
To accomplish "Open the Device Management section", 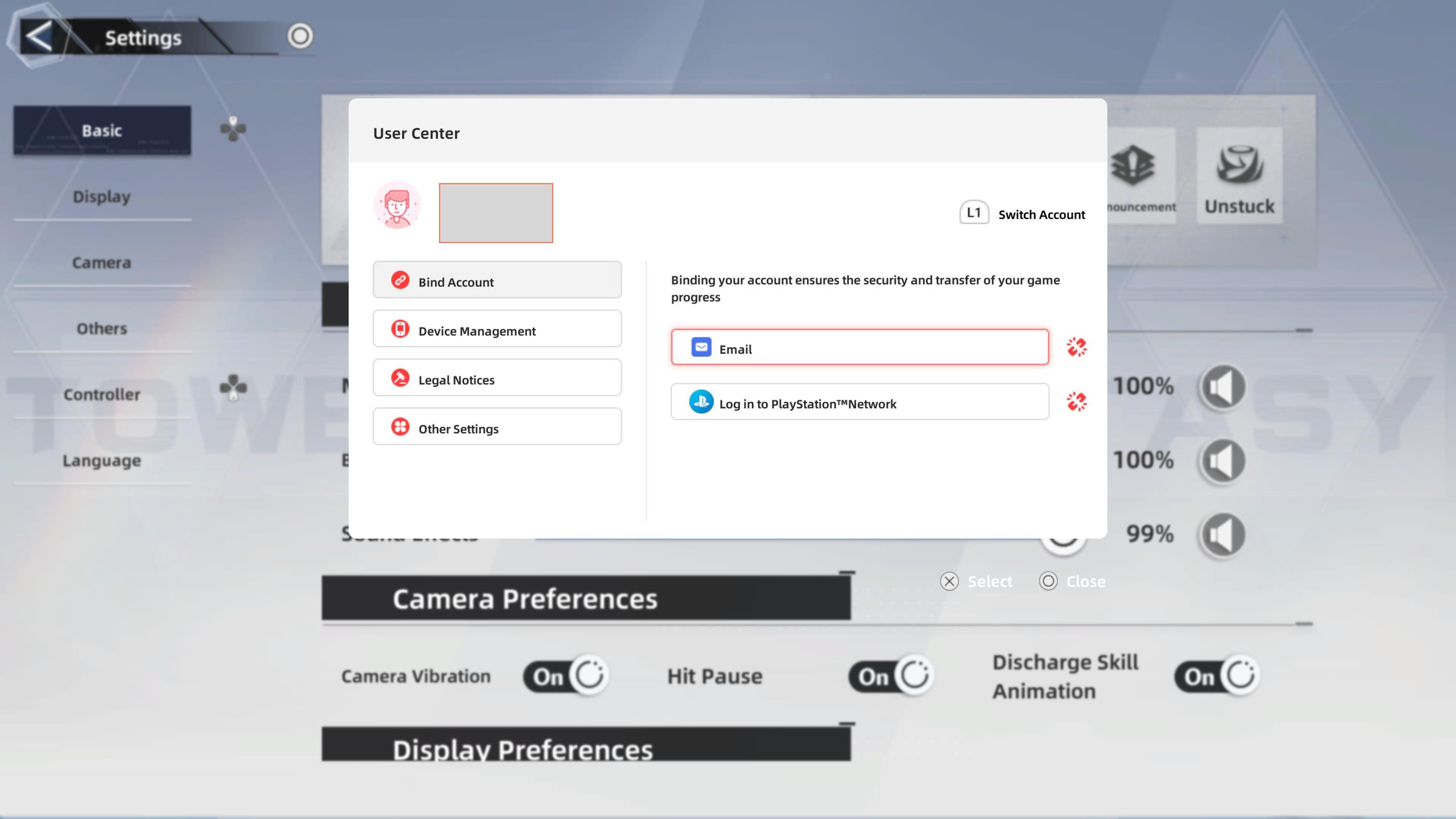I will click(497, 329).
